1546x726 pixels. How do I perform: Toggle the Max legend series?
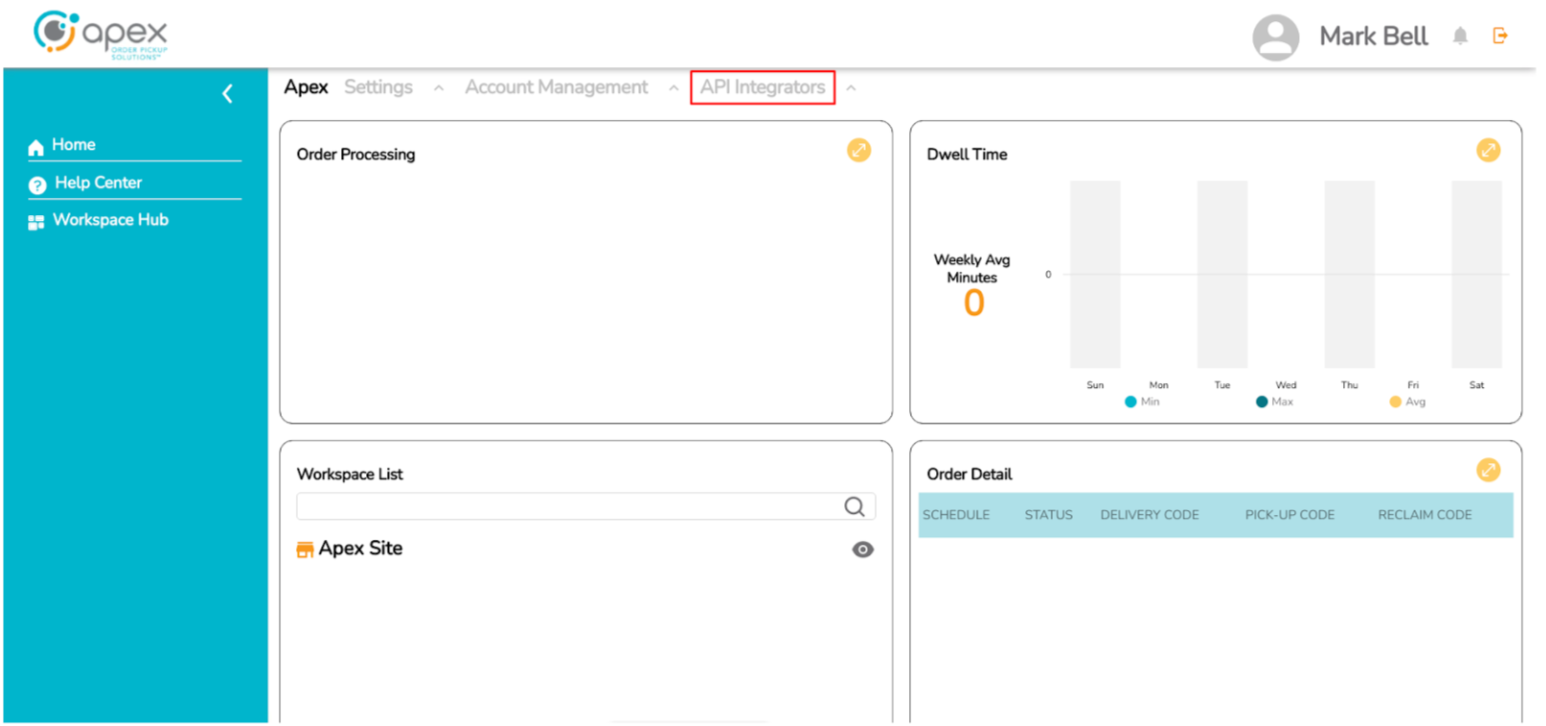tap(1262, 402)
